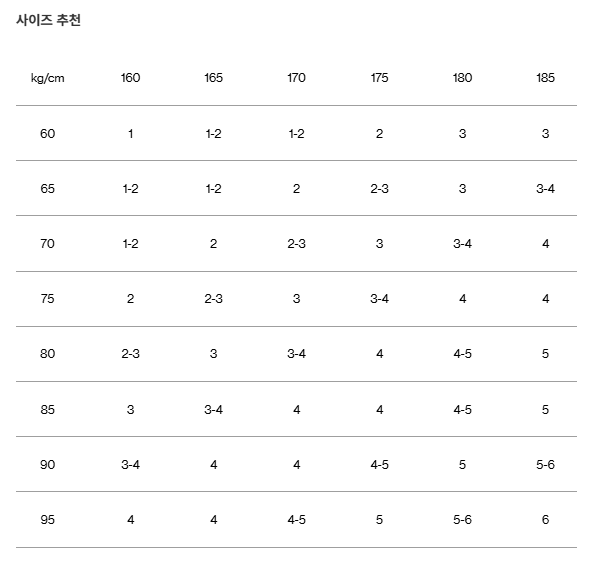Click the 185 cm column header
597x562 pixels.
546,78
